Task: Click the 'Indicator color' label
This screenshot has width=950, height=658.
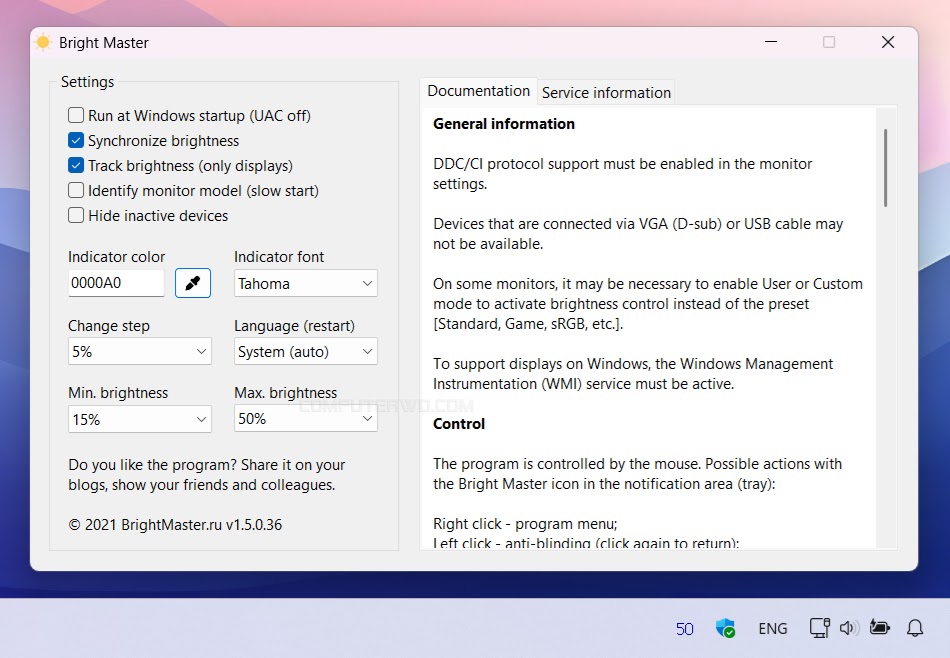Action: [x=116, y=257]
